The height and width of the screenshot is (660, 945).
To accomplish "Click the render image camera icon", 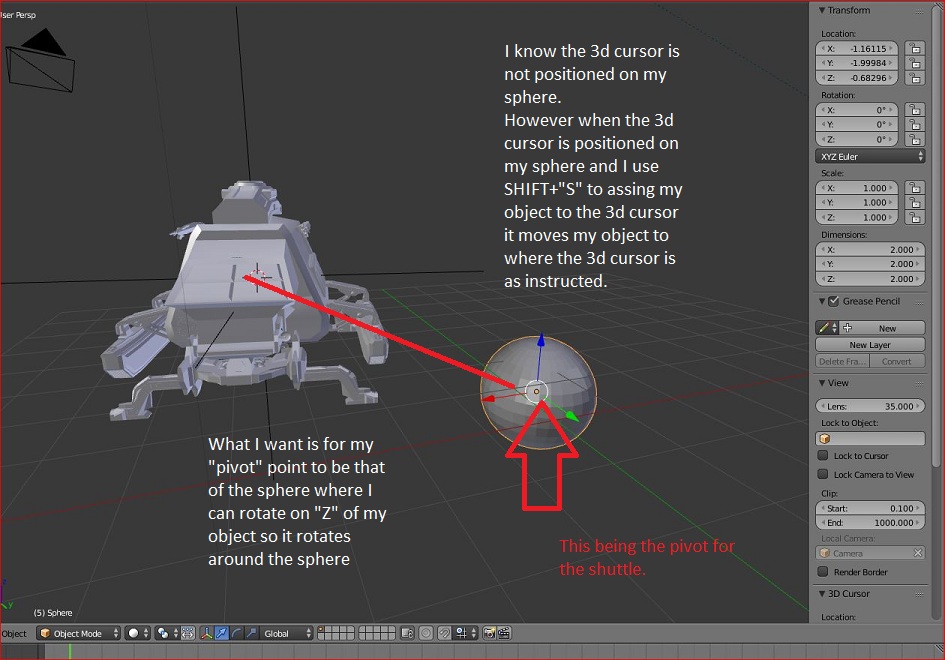I will click(489, 633).
